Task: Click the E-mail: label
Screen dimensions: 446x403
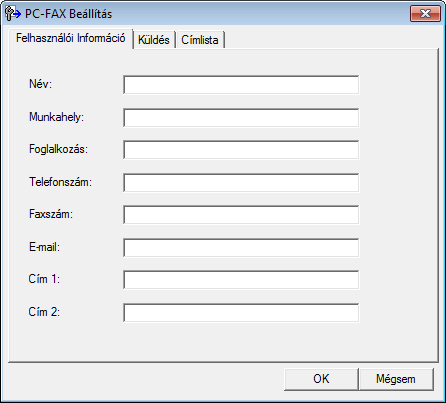Action: [44, 247]
